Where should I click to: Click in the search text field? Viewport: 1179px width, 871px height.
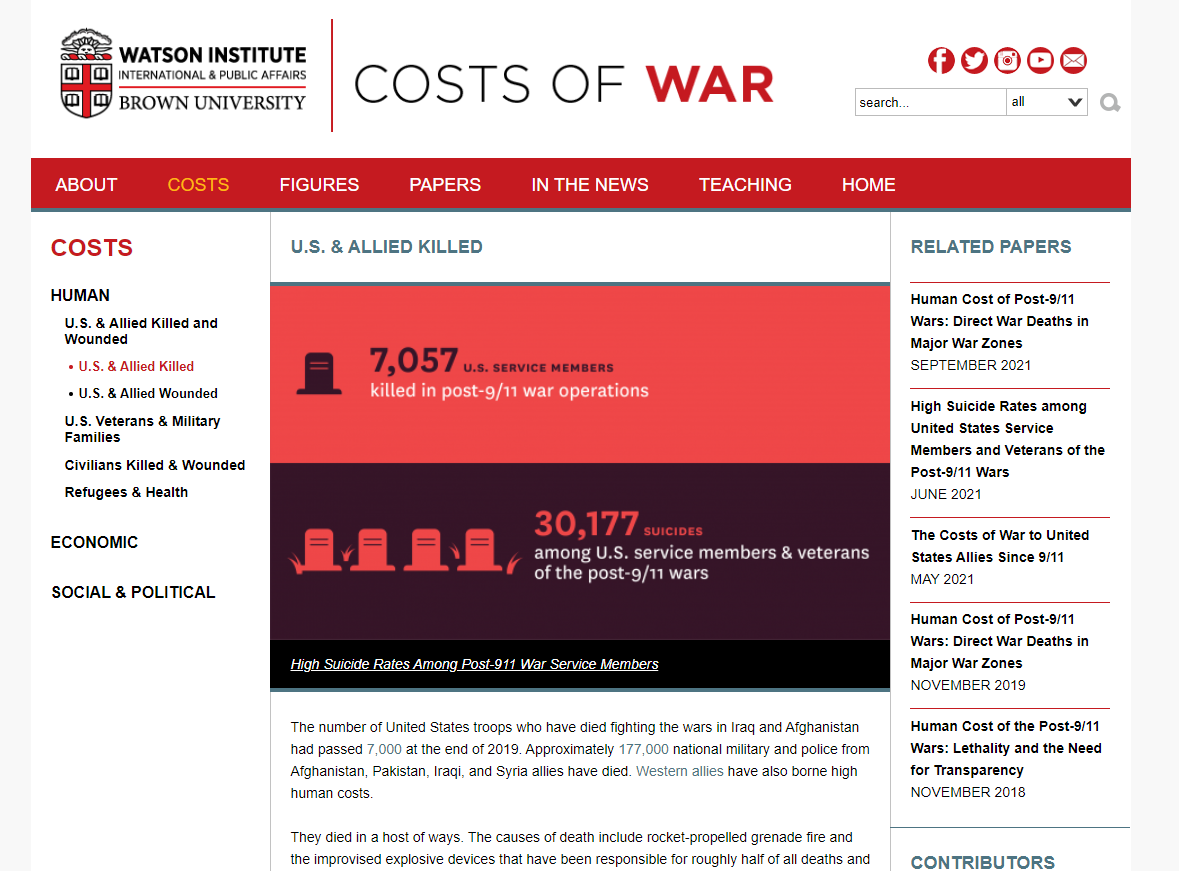coord(930,102)
